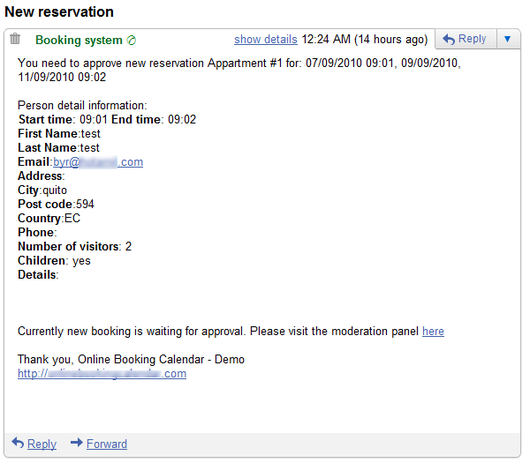The height and width of the screenshot is (463, 530).
Task: Select the Booking system sender name
Action: 79,40
